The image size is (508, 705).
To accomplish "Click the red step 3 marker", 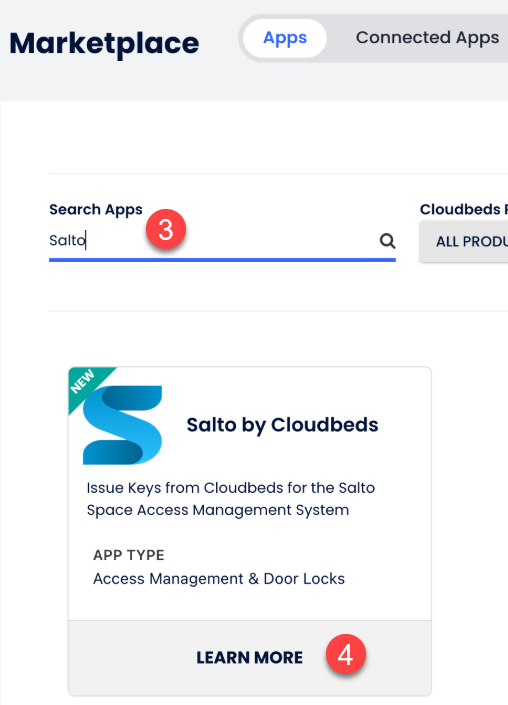I will click(x=166, y=229).
